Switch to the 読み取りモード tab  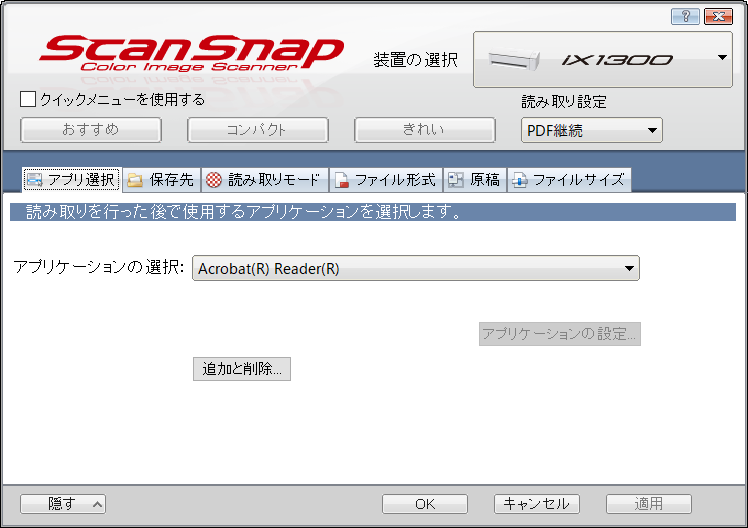(265, 180)
